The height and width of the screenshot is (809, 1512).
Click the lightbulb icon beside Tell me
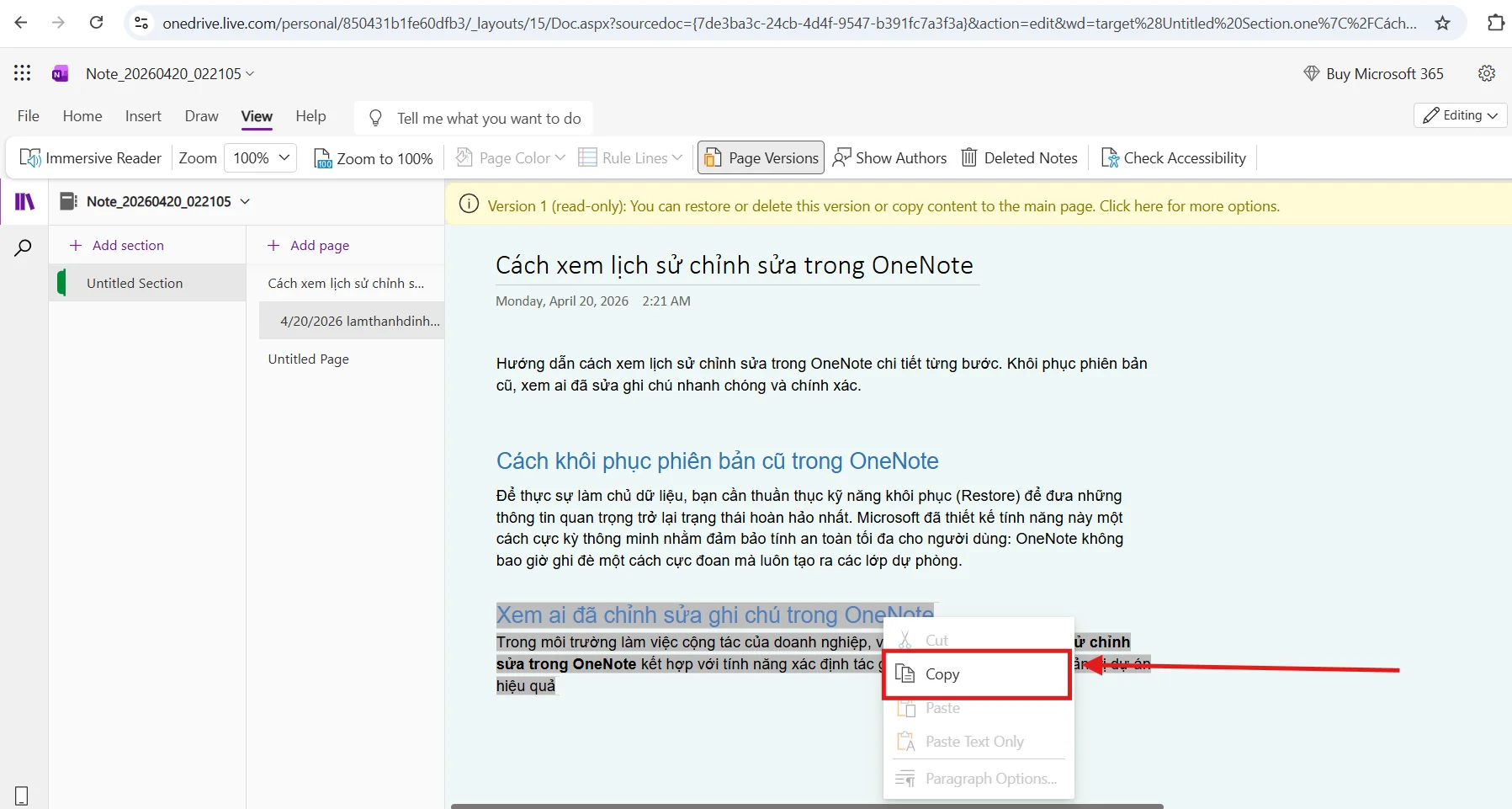(x=376, y=118)
